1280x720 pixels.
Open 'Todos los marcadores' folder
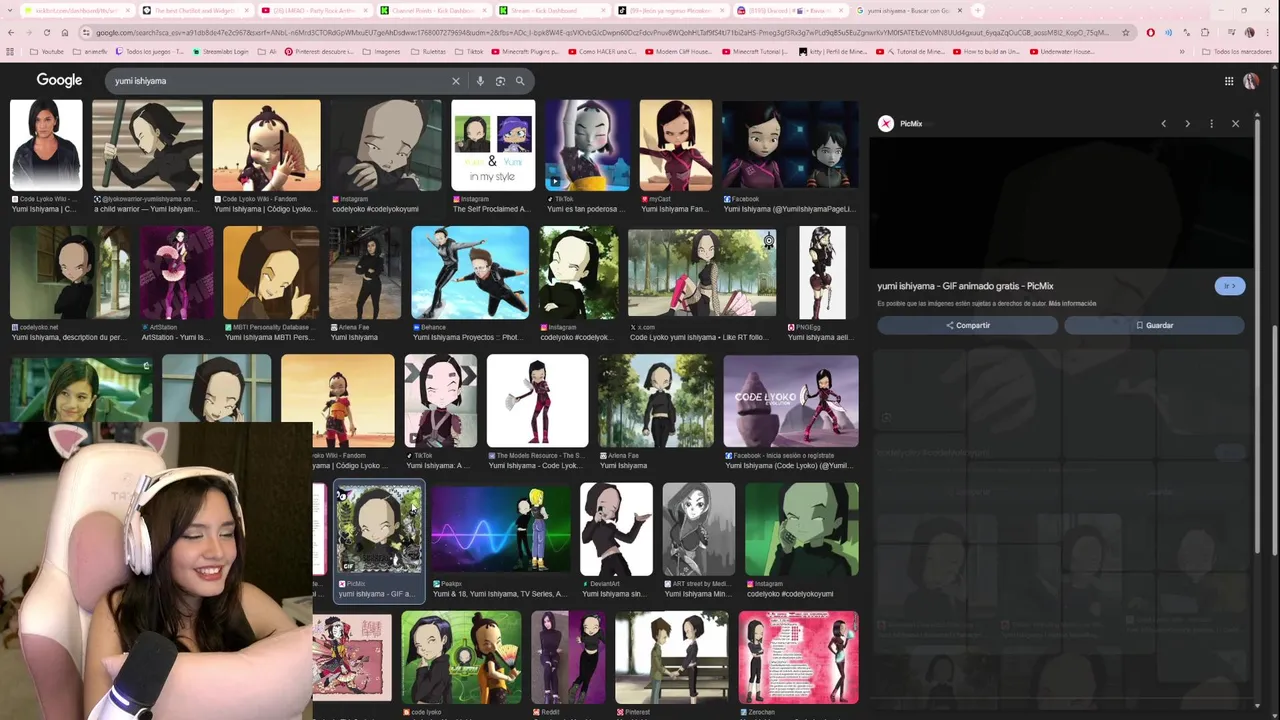tap(1236, 51)
